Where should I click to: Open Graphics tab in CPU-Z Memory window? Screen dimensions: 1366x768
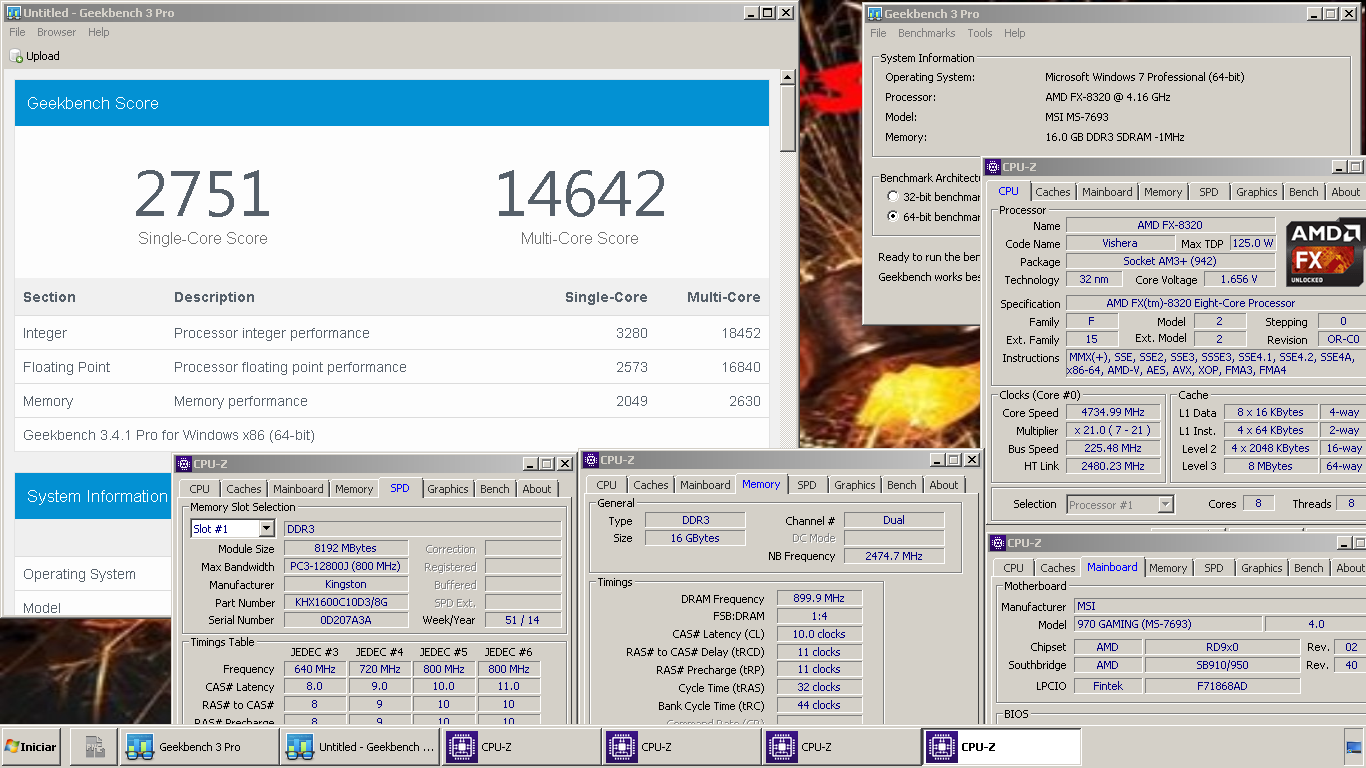[x=855, y=485]
